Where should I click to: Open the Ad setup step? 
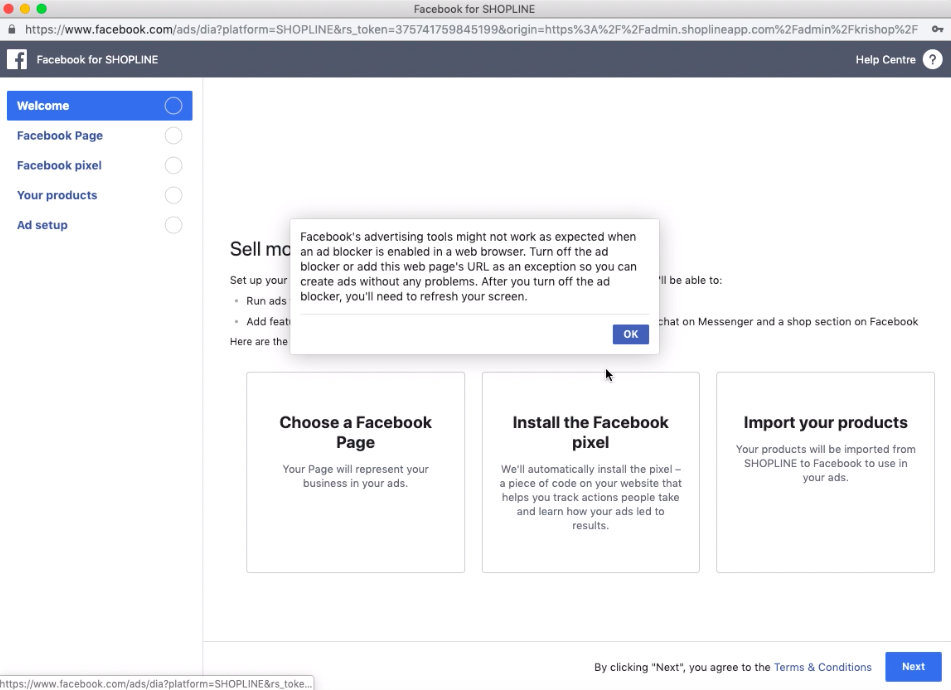point(99,225)
